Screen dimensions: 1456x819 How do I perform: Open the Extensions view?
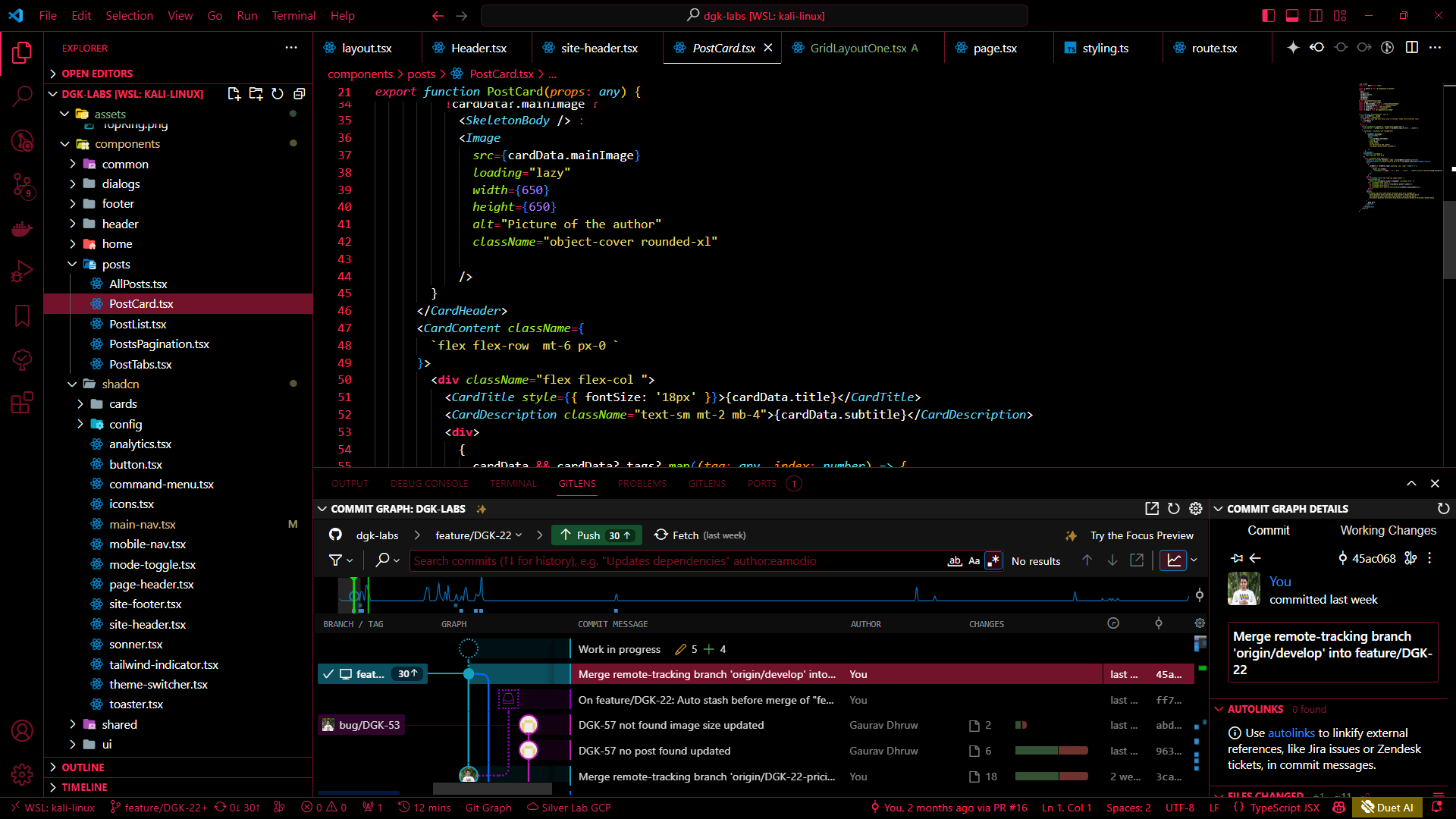coord(22,402)
